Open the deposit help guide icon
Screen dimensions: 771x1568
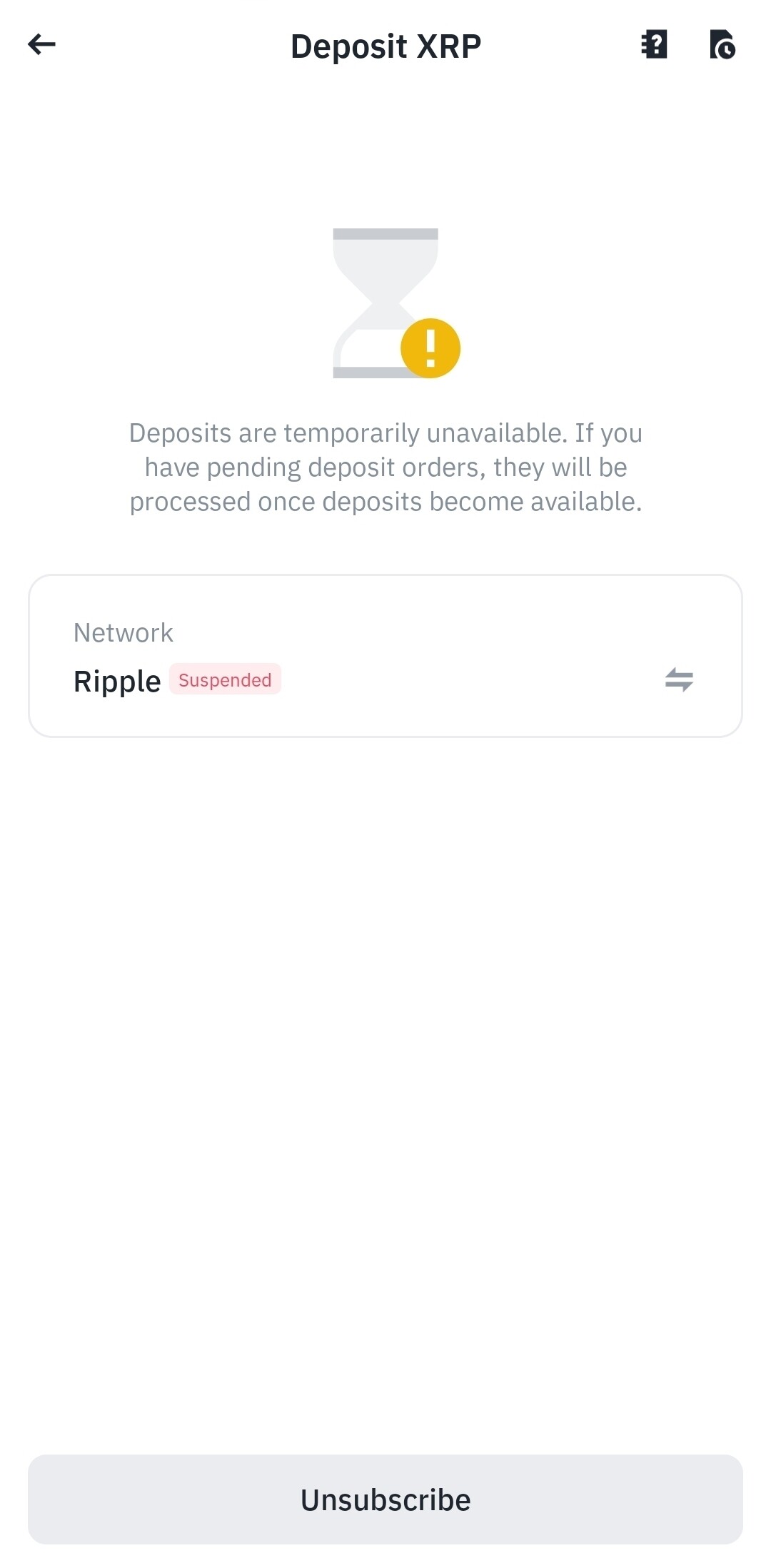pos(654,45)
